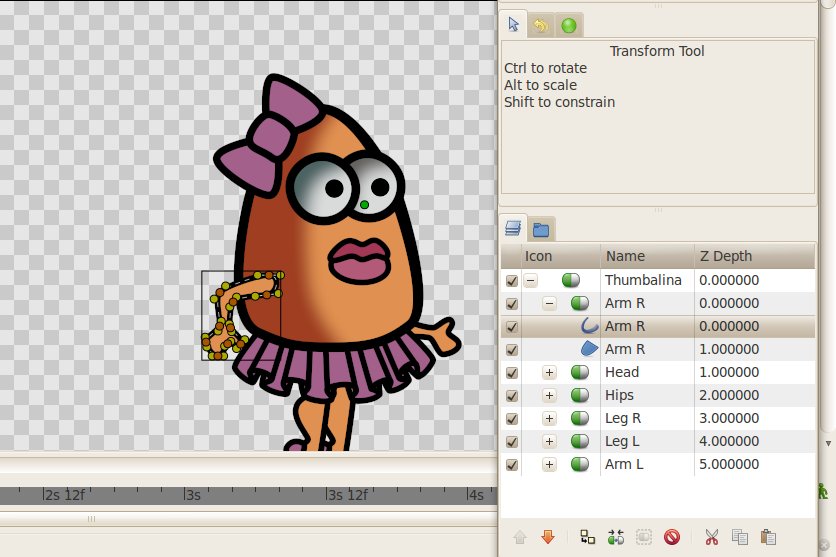Click the Leg R group layer icon

(x=580, y=418)
